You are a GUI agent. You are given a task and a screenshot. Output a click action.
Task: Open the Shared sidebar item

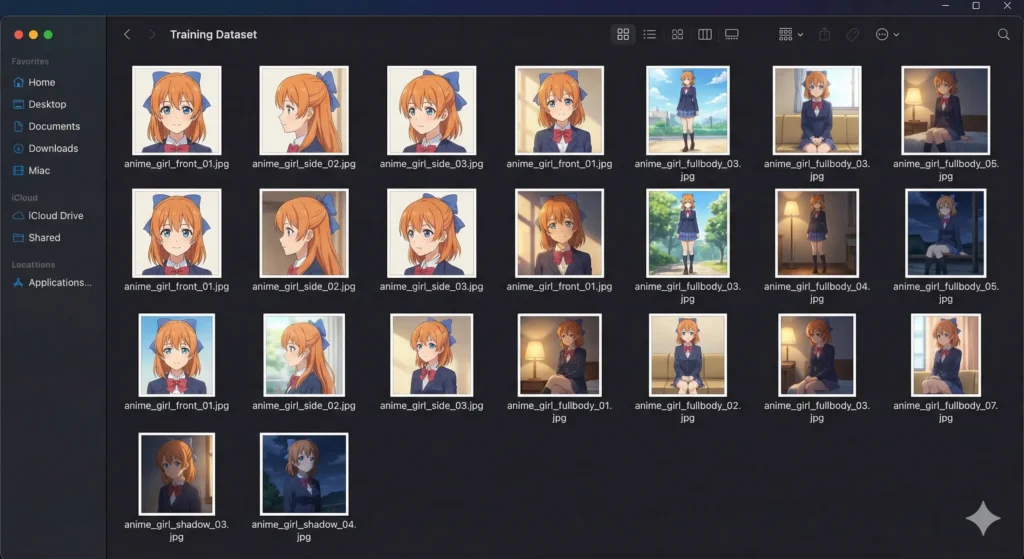coord(44,237)
